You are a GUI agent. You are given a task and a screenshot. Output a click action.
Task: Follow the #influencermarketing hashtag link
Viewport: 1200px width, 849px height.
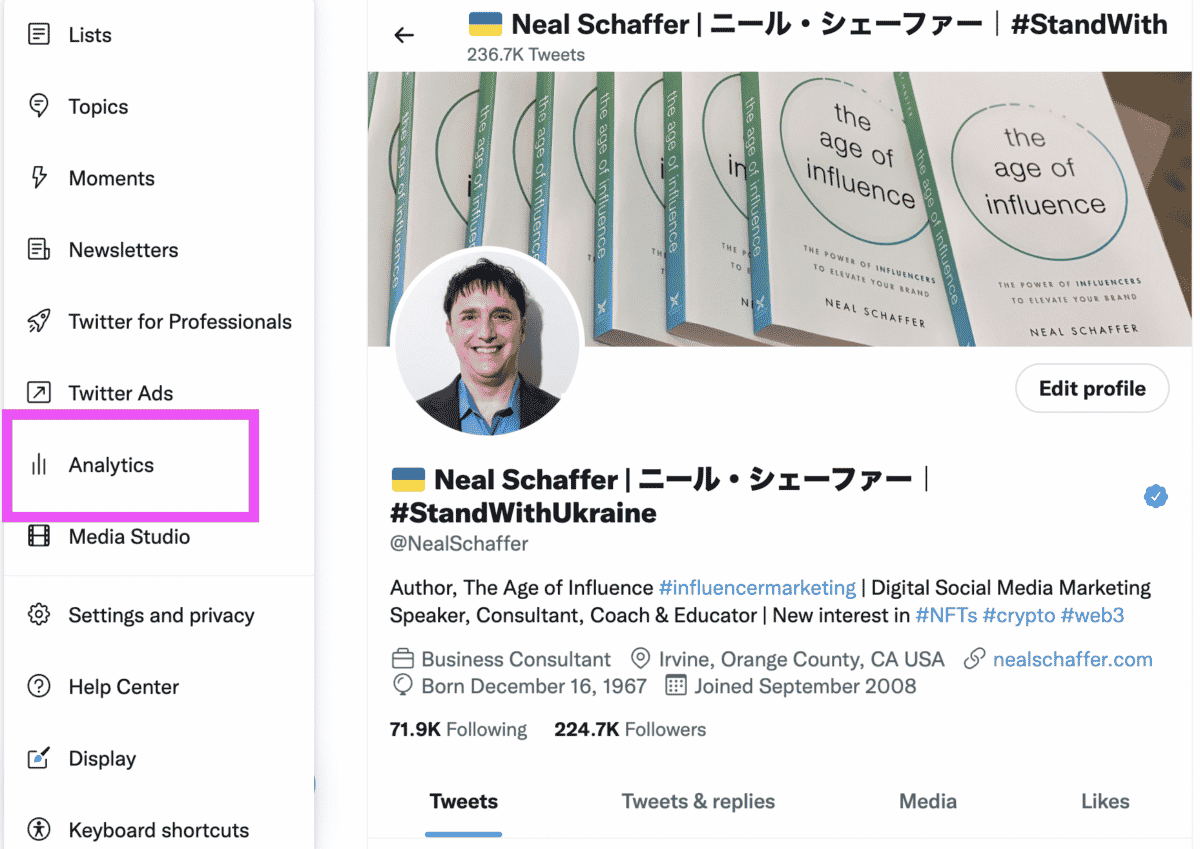tap(757, 588)
